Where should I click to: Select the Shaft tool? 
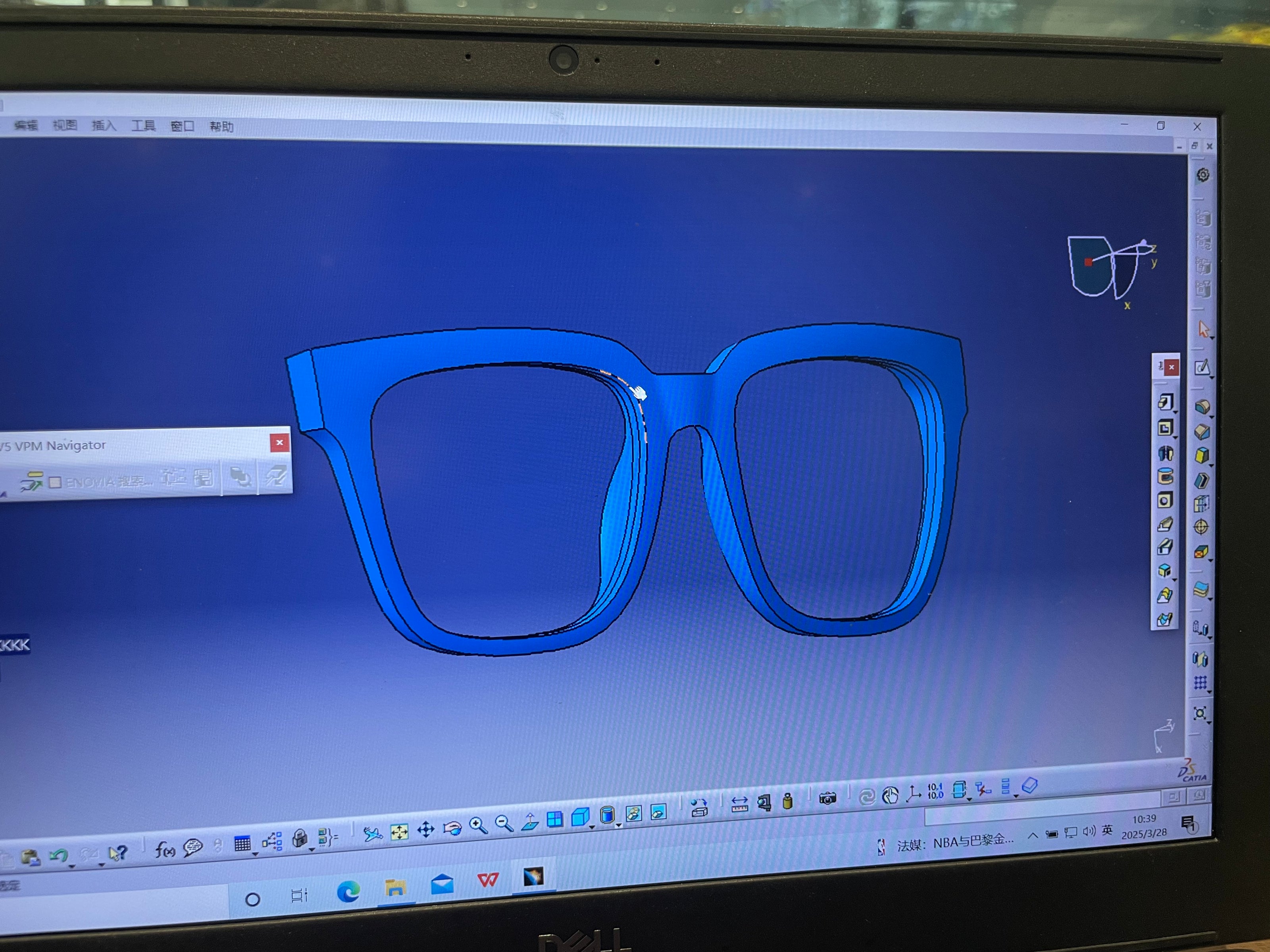pos(1165,453)
